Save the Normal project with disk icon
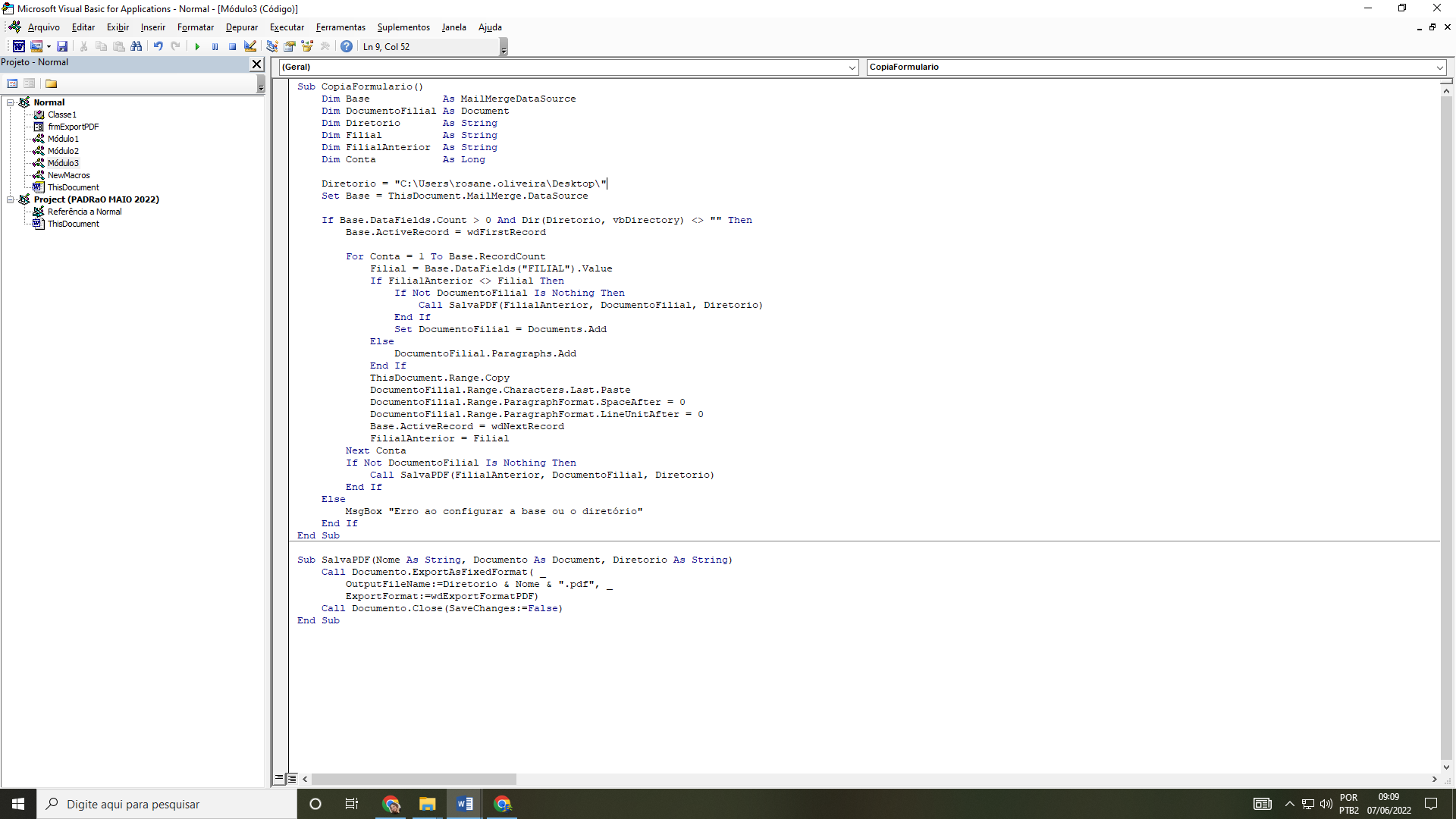 point(62,46)
